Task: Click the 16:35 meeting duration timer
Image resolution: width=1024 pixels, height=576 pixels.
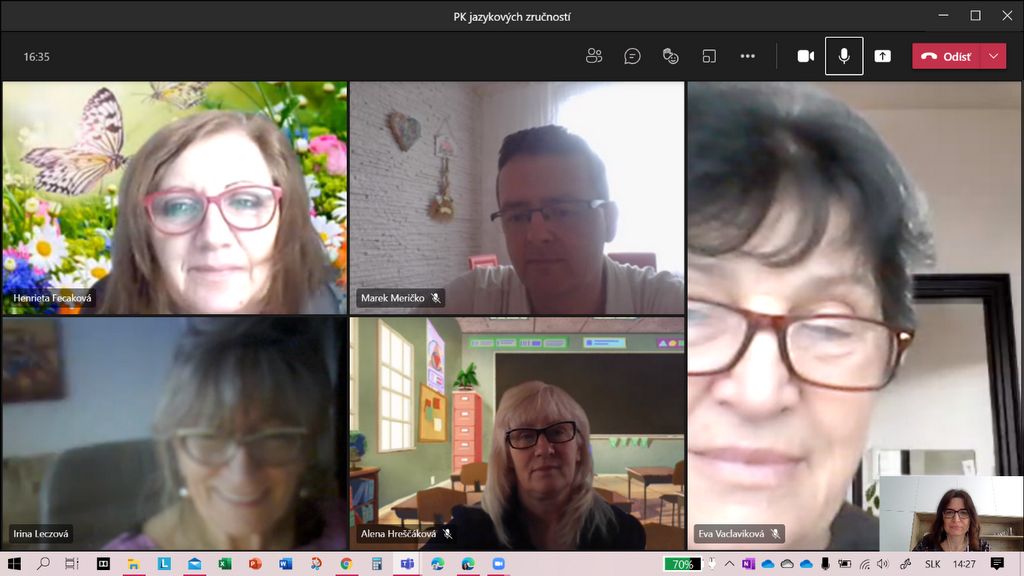Action: [x=37, y=57]
